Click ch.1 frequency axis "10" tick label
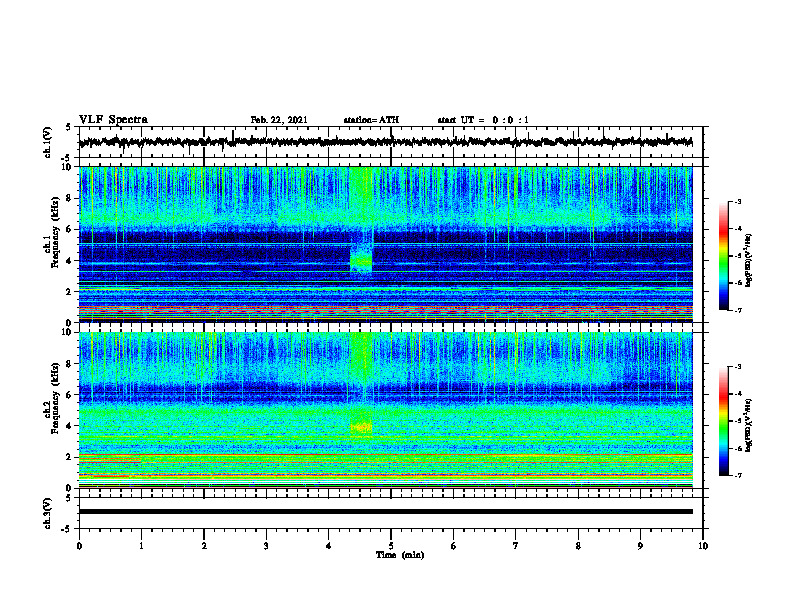This screenshot has height=612, width=792. [x=67, y=167]
